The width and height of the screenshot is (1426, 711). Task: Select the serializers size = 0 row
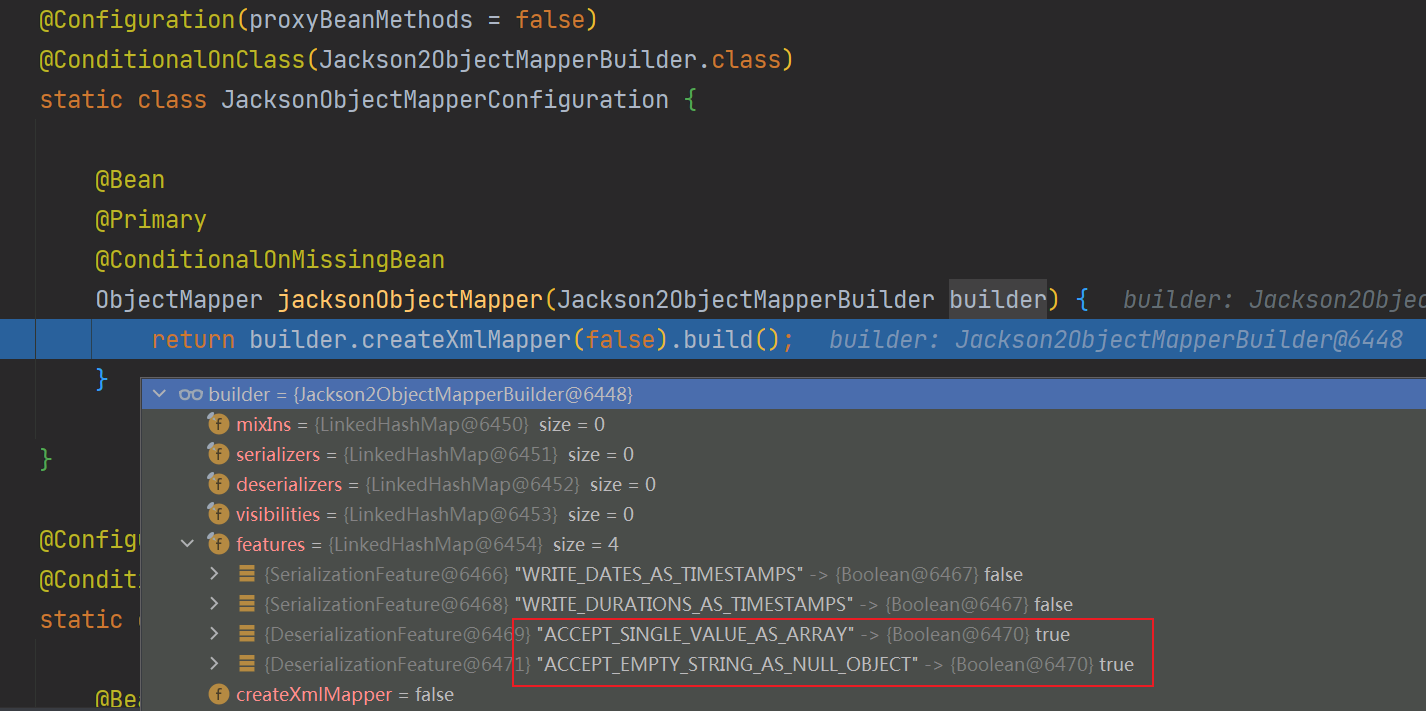tap(783, 454)
